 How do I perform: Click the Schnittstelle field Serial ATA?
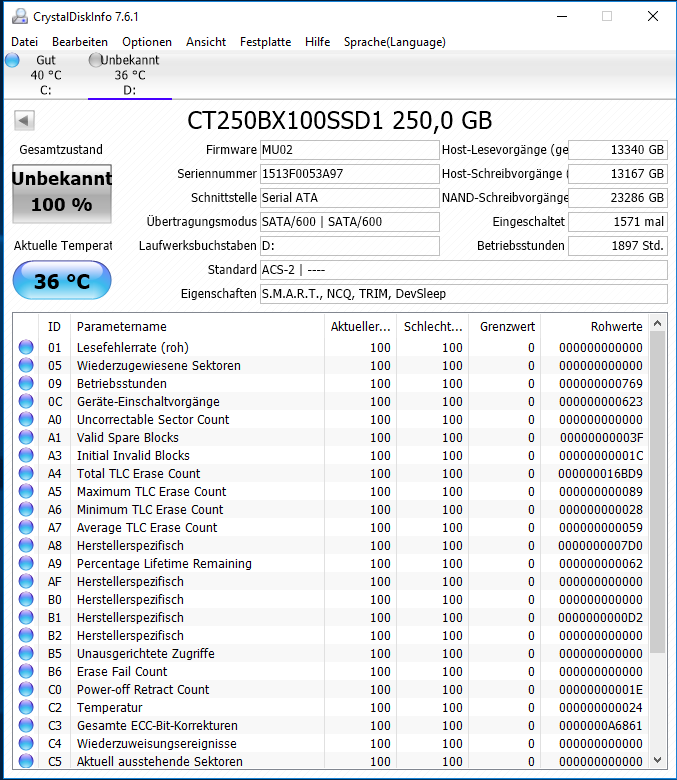(350, 197)
